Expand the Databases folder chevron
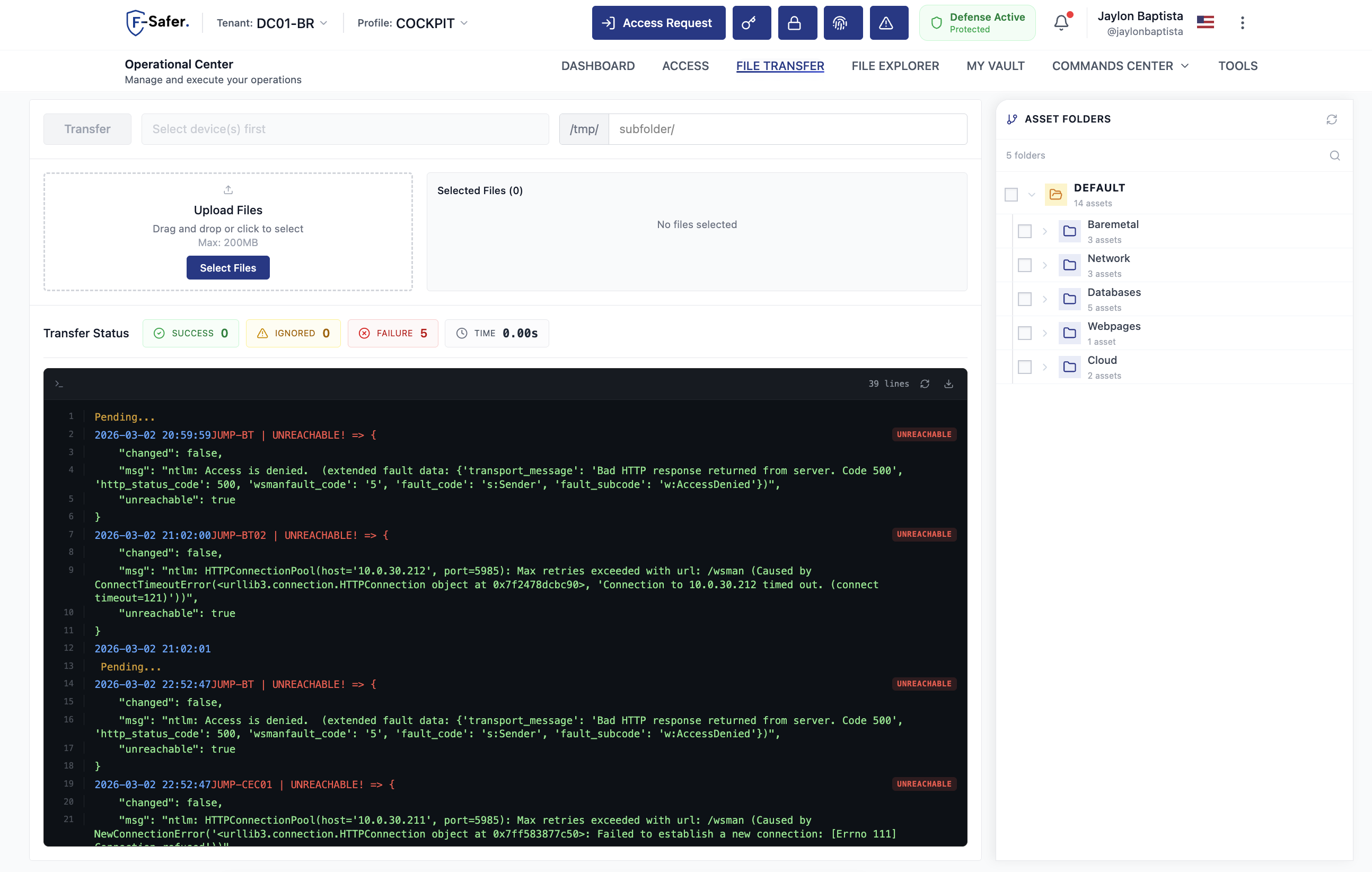Viewport: 1372px width, 872px height. click(1044, 299)
